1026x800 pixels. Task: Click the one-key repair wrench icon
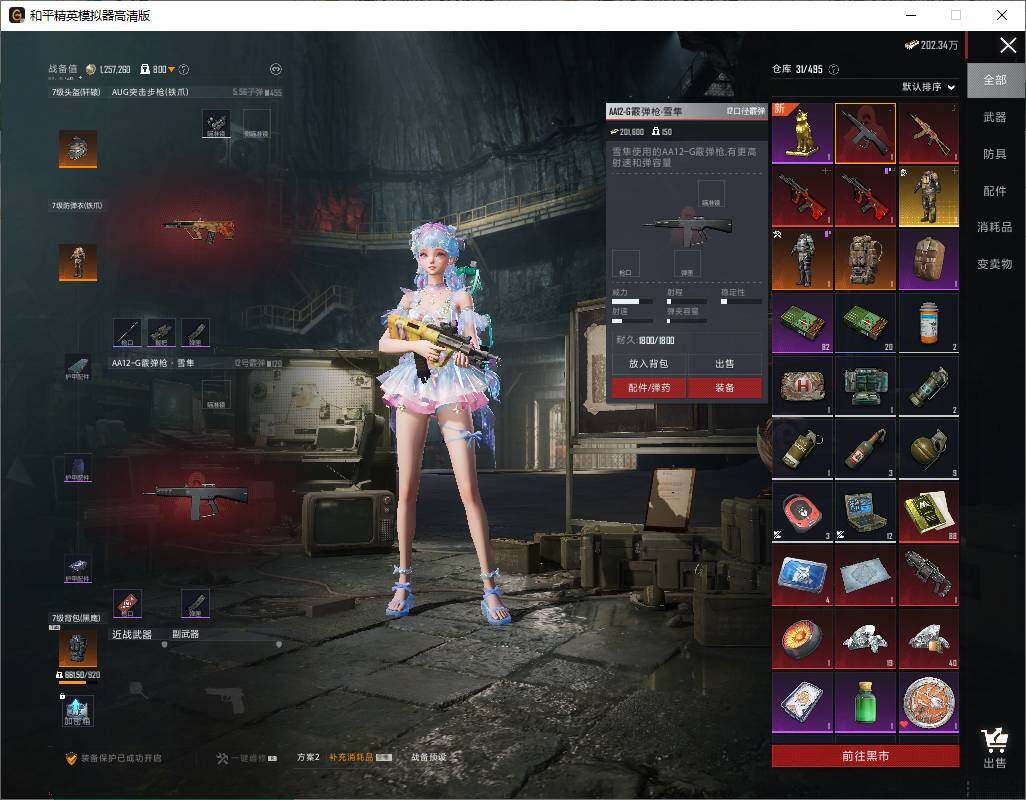coord(222,758)
